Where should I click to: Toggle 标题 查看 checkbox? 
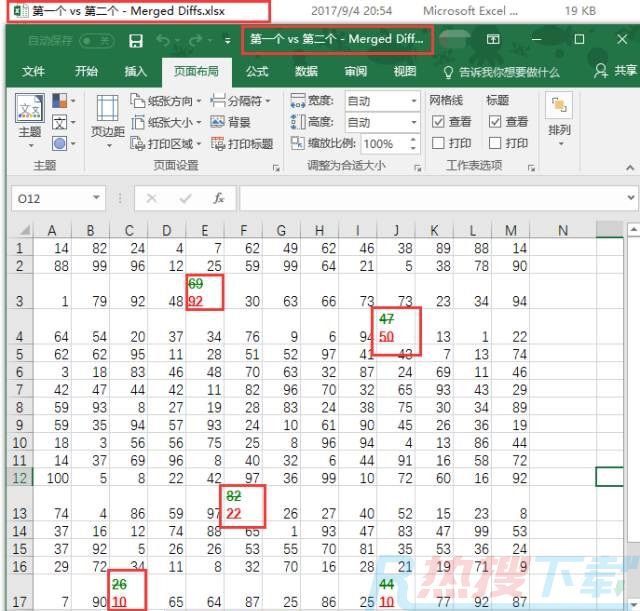click(495, 122)
